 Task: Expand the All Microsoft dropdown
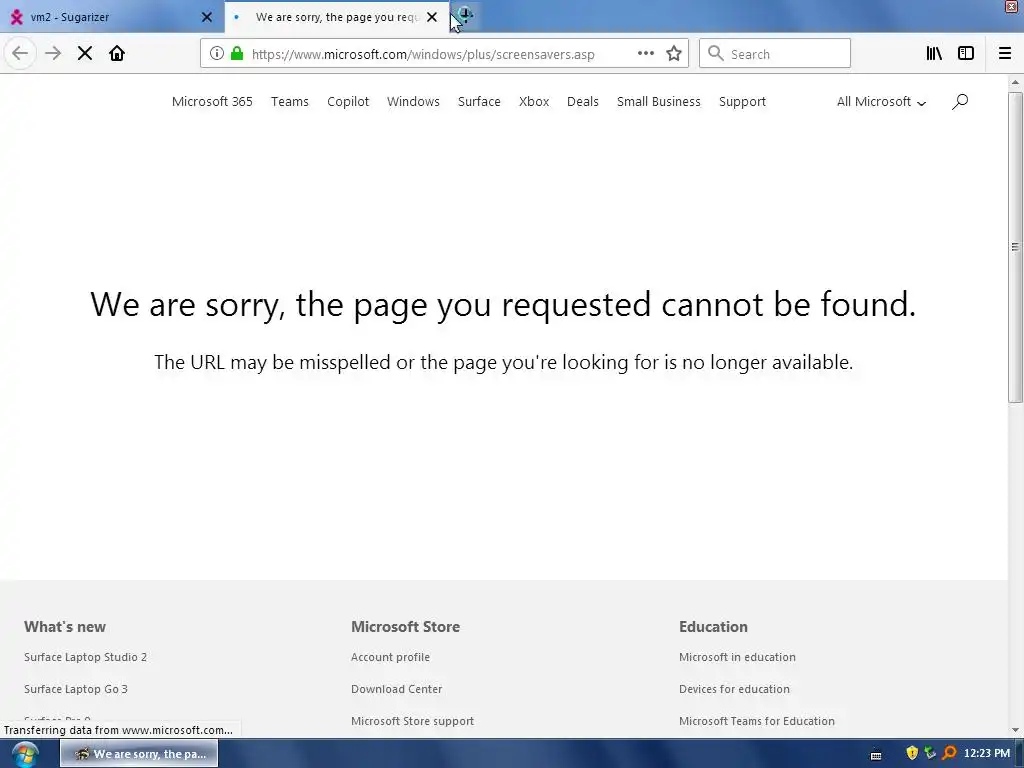pyautogui.click(x=881, y=102)
